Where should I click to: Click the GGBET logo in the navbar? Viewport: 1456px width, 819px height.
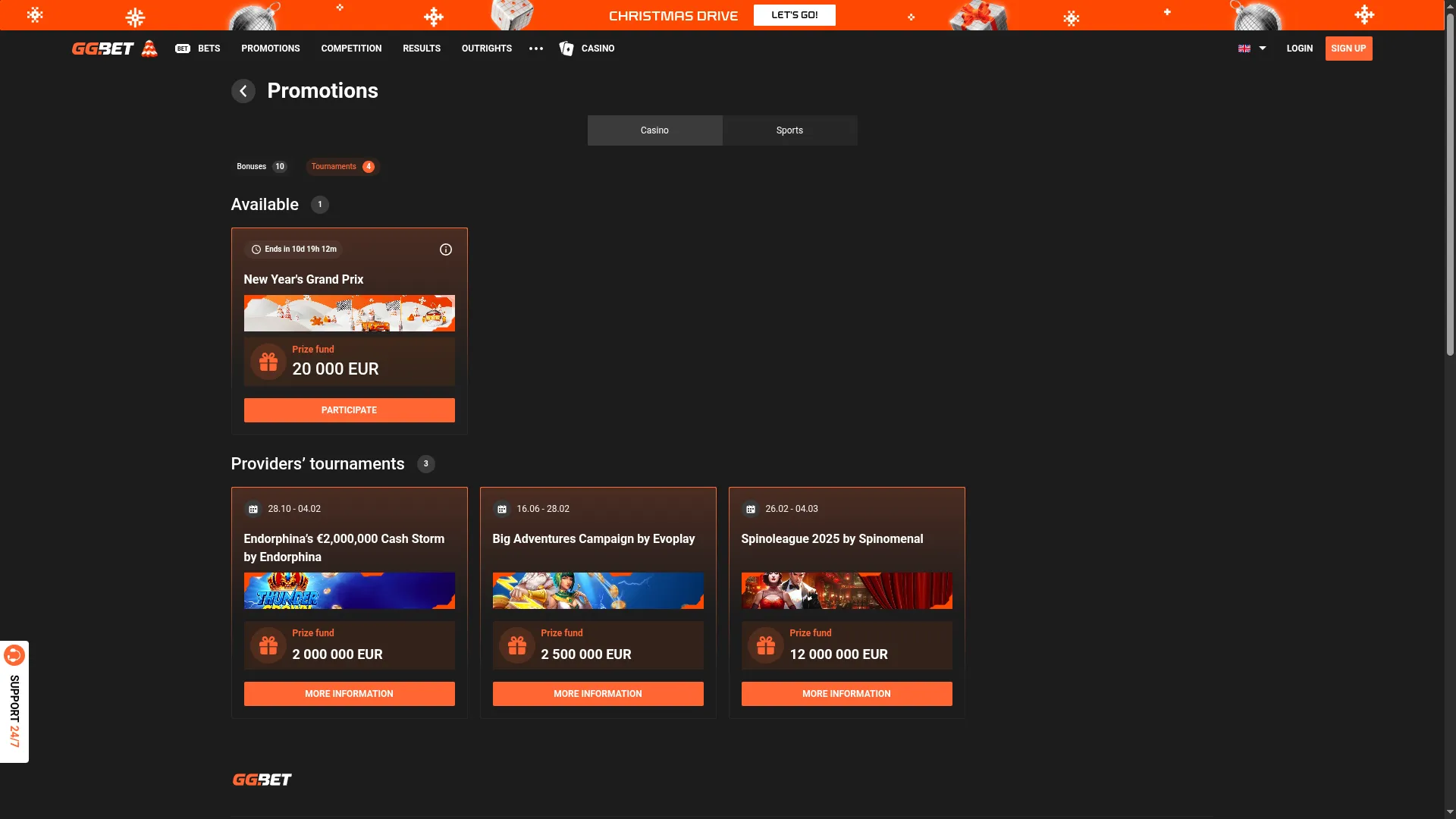click(102, 48)
